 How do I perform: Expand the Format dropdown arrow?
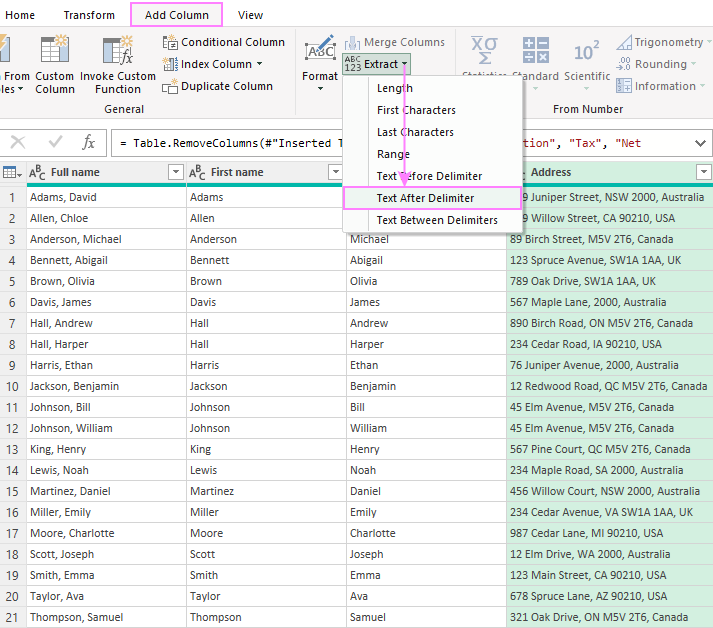(x=321, y=89)
